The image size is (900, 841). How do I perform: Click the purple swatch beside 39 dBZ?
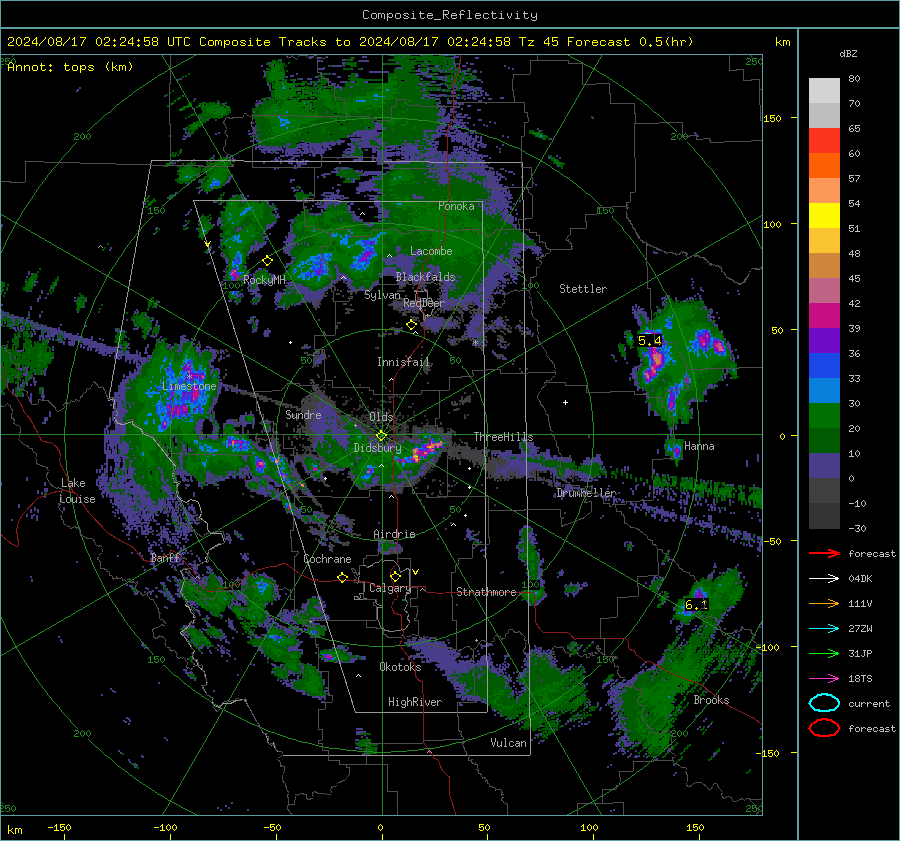click(x=824, y=341)
